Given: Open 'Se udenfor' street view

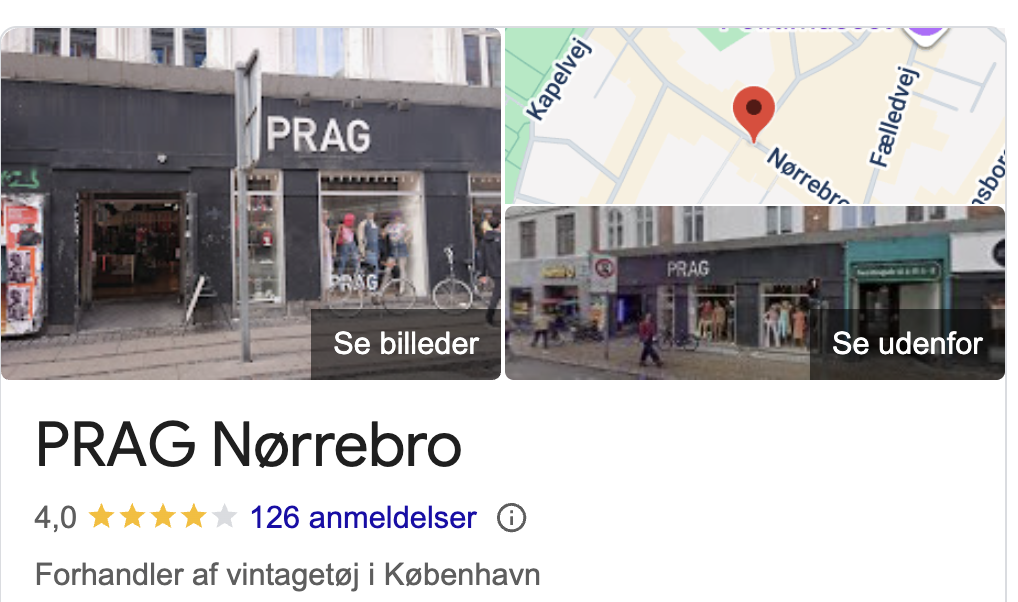Looking at the screenshot, I should click(x=907, y=344).
